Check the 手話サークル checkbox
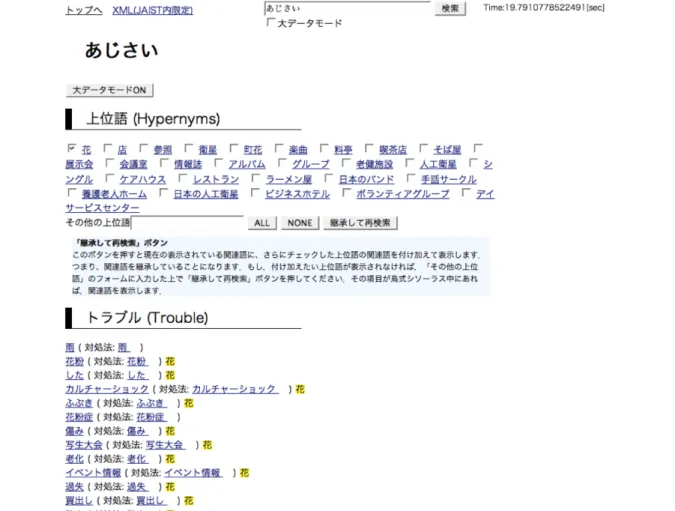675x511 pixels. [x=411, y=178]
